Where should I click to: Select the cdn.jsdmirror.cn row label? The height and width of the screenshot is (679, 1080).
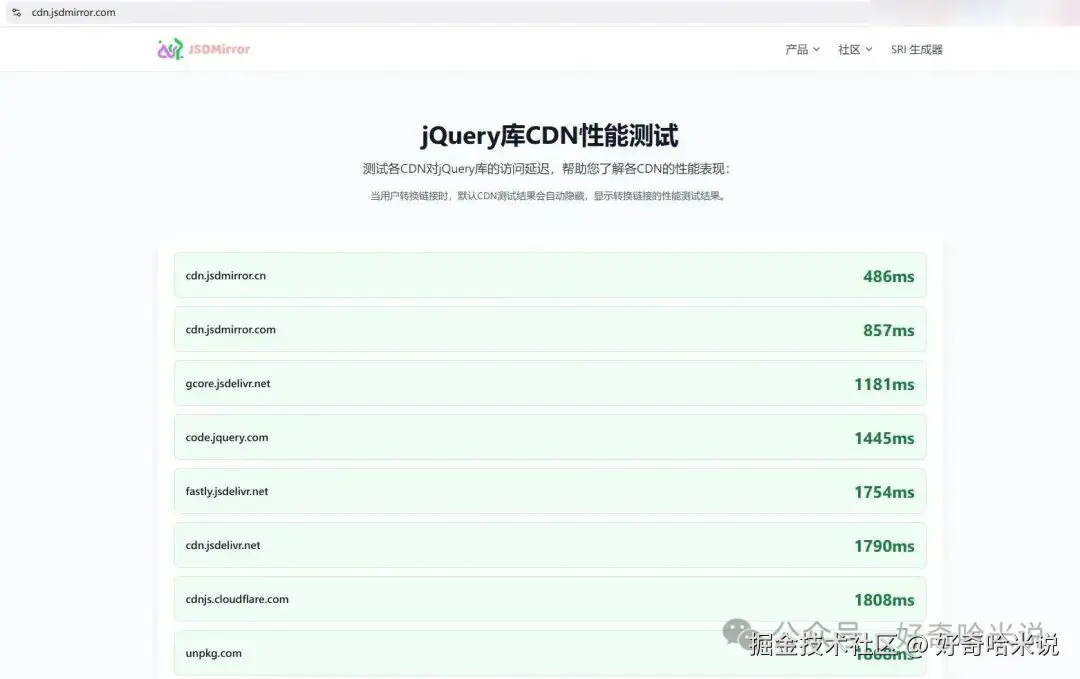click(225, 275)
